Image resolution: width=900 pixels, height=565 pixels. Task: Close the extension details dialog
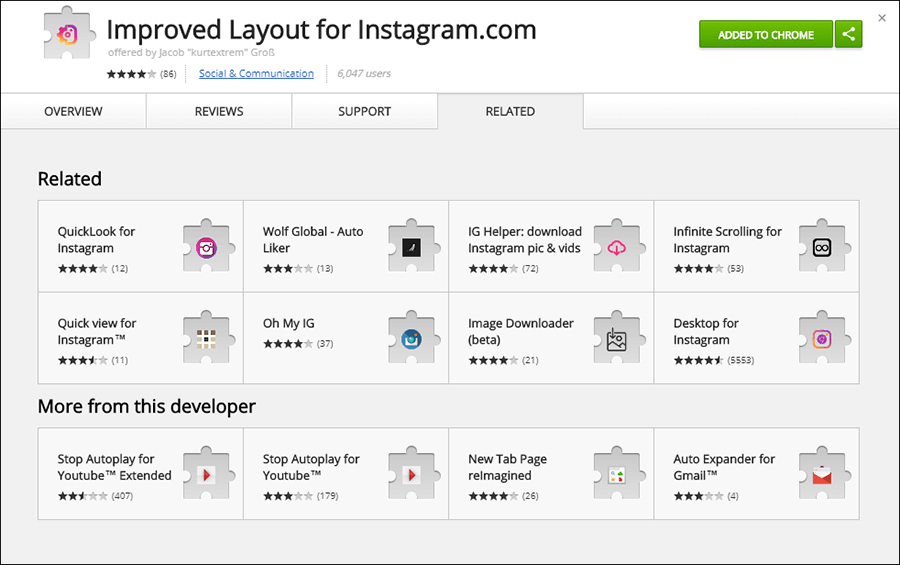click(882, 18)
